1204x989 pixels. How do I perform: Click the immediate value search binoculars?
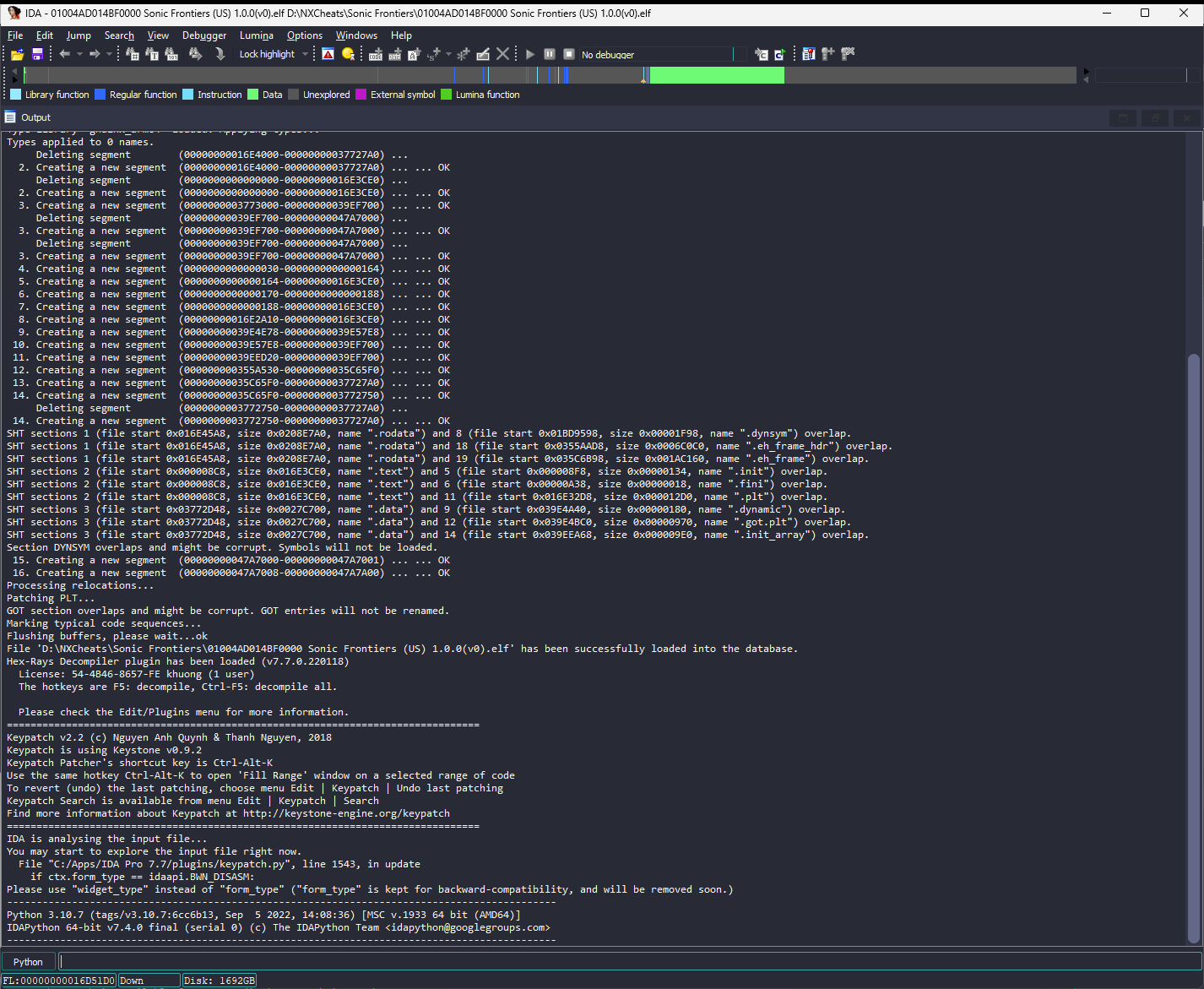(x=133, y=54)
